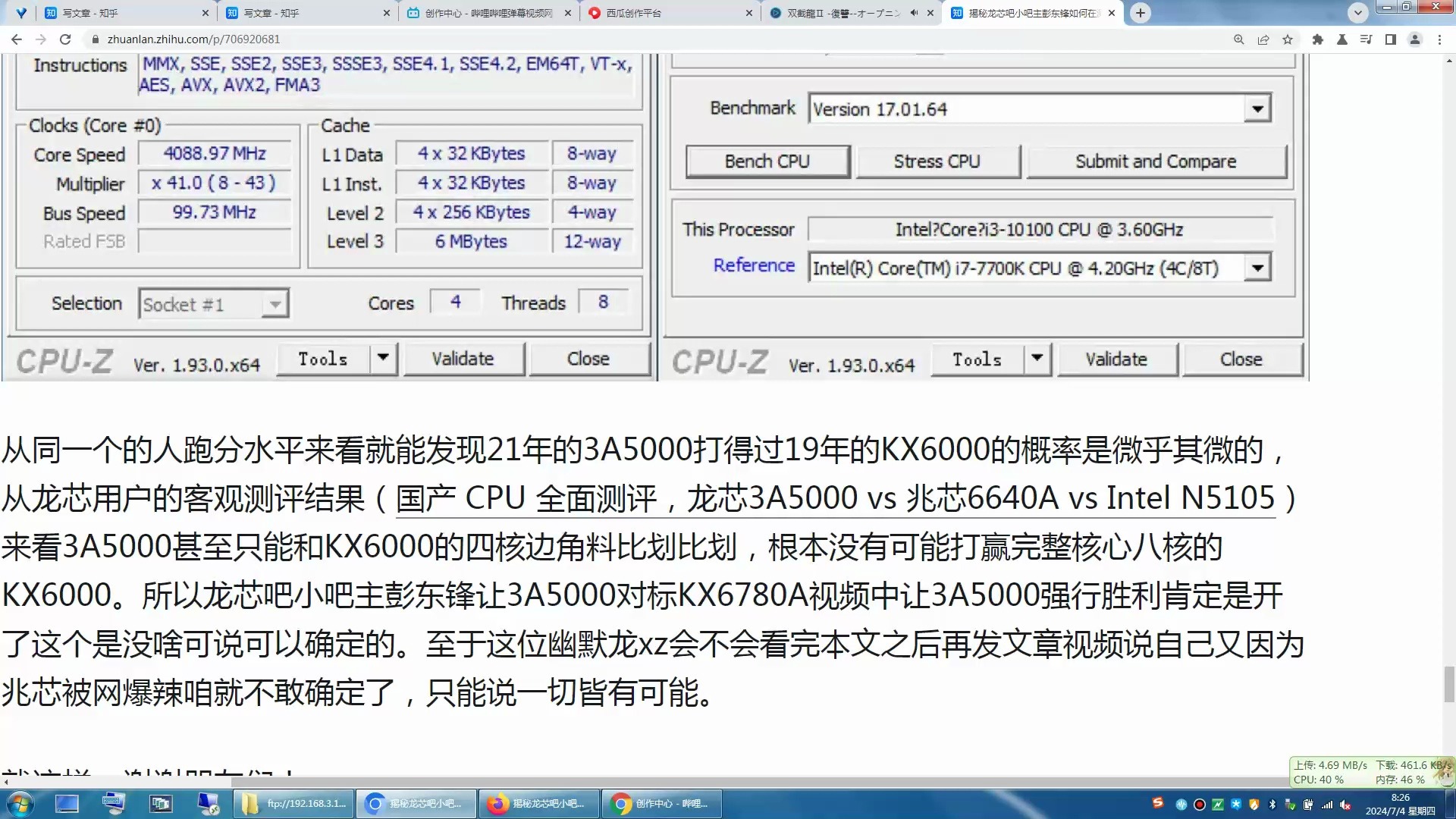The image size is (1456, 819).
Task: Click the Core Speed 4088.97 MHz value
Action: pos(215,154)
